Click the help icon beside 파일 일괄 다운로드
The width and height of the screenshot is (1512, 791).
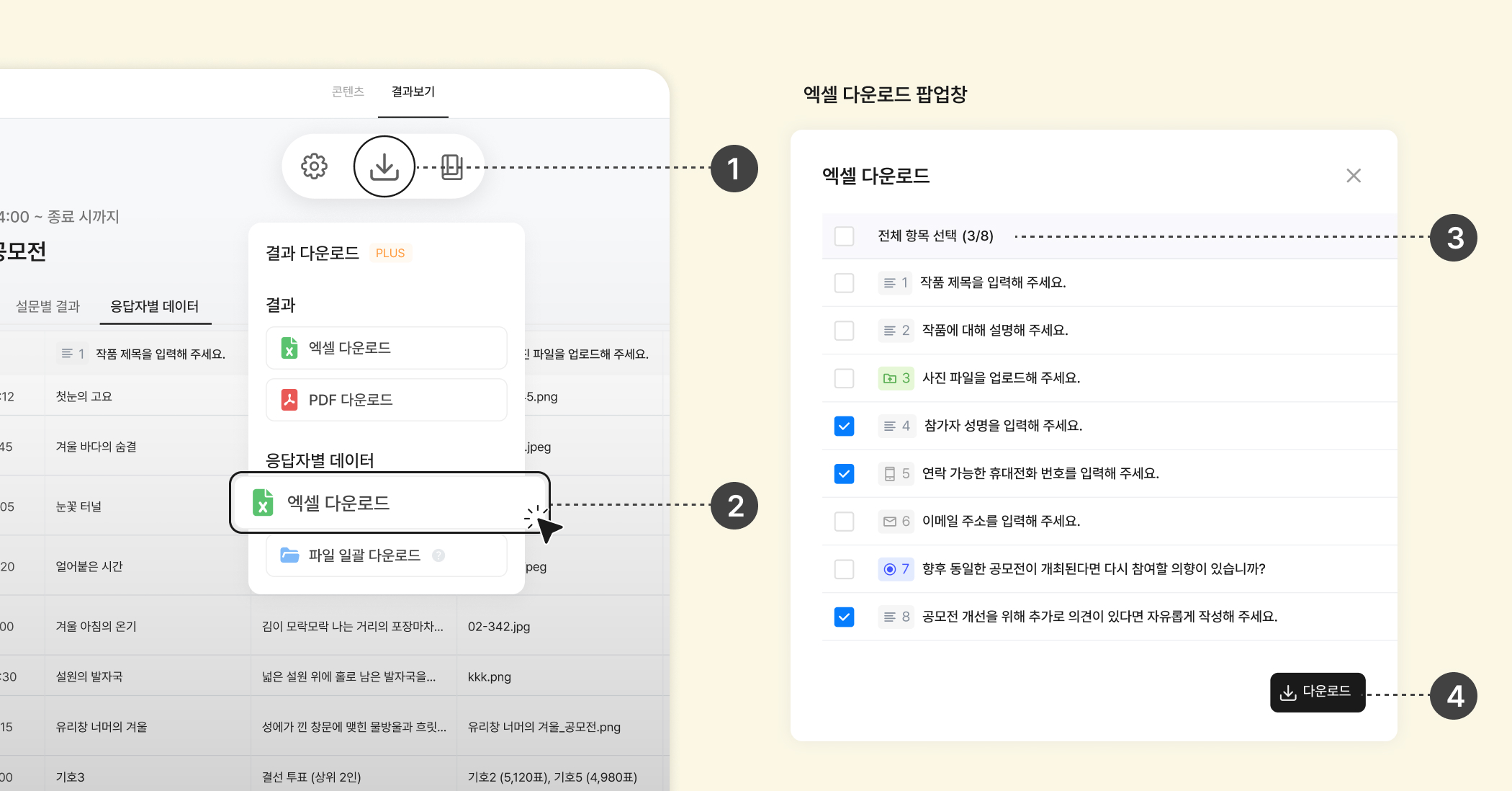click(x=438, y=555)
